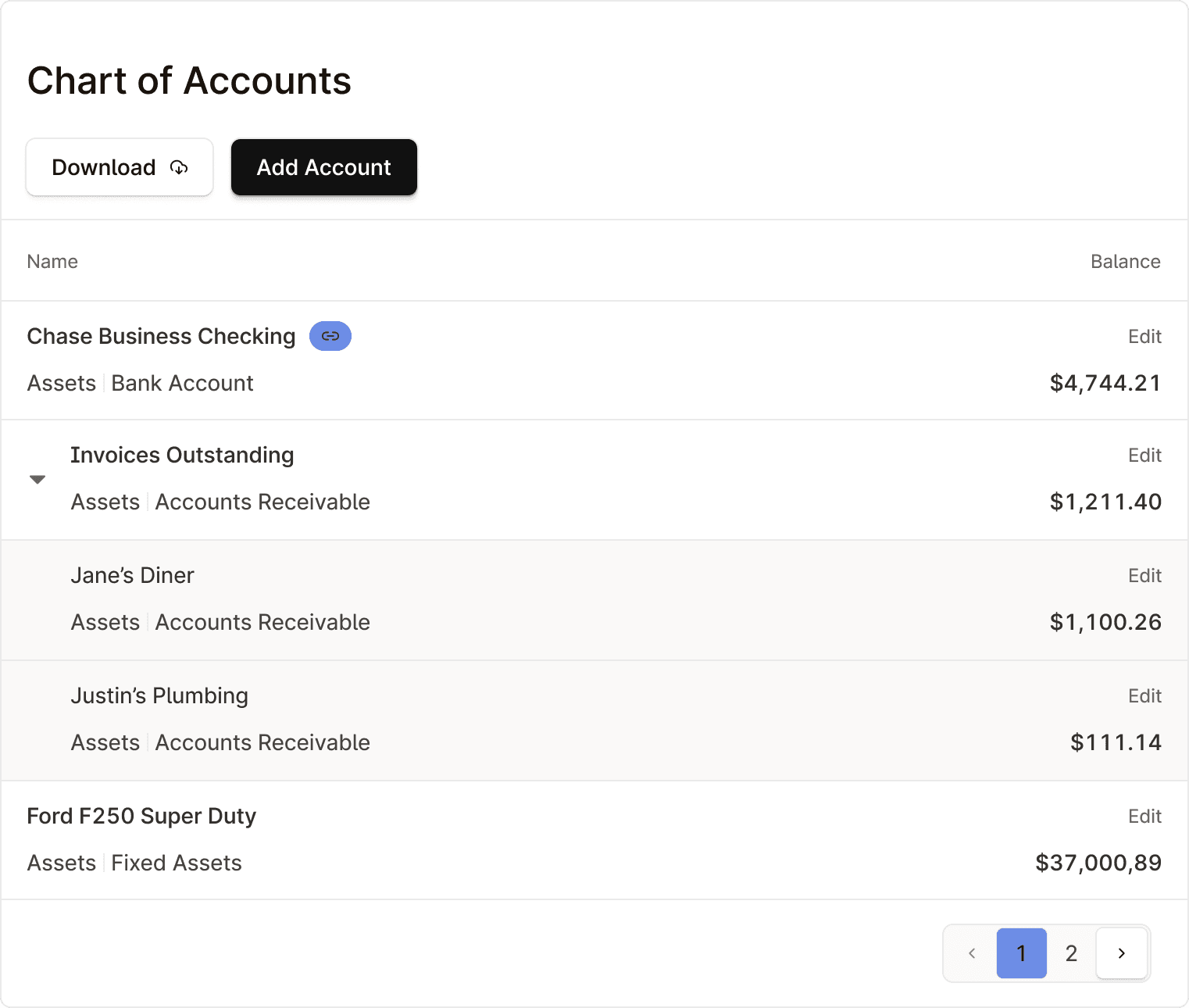Image resolution: width=1189 pixels, height=1008 pixels.
Task: Switch to page 2 of accounts
Action: pos(1070,953)
